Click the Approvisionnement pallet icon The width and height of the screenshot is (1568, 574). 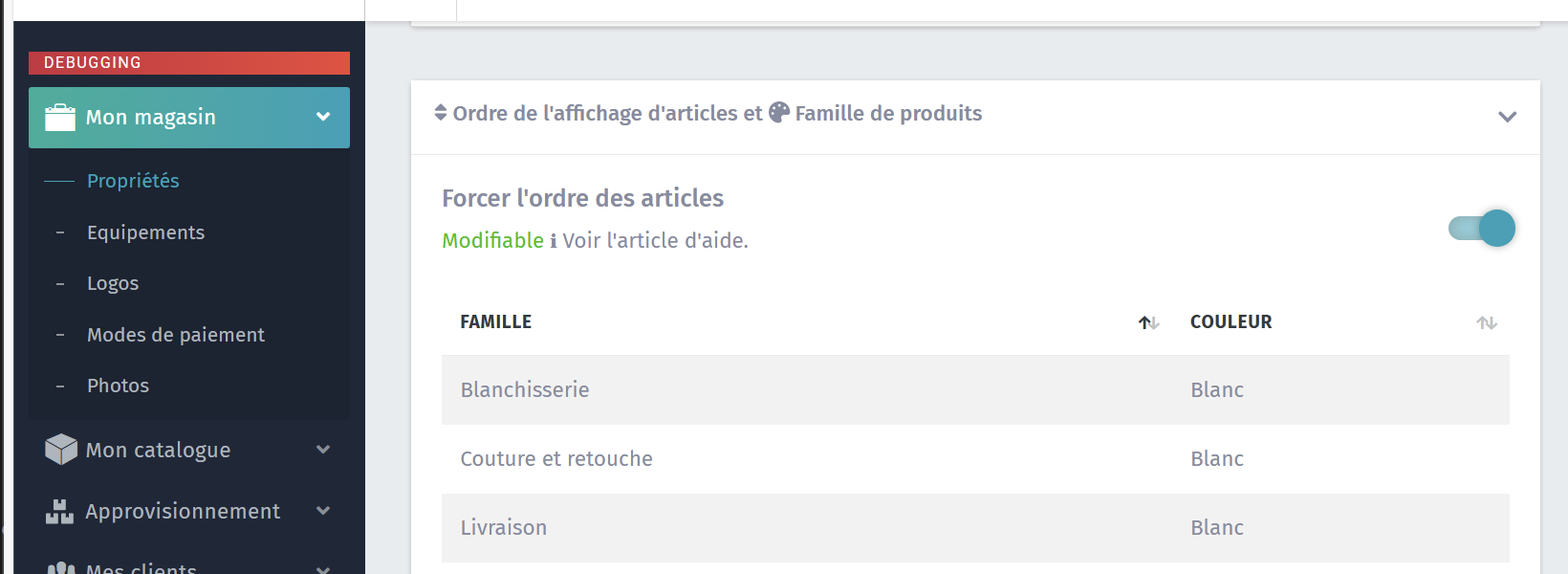(x=59, y=512)
